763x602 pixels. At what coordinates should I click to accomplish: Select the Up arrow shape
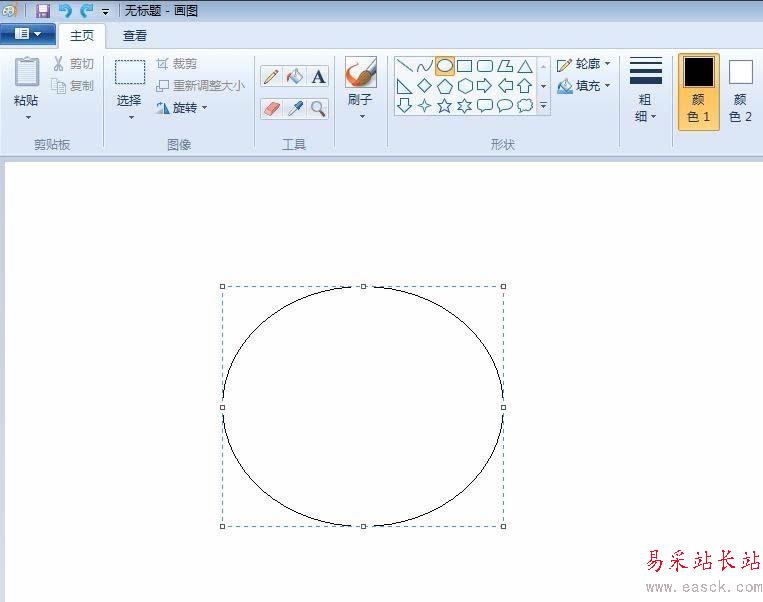click(x=525, y=86)
